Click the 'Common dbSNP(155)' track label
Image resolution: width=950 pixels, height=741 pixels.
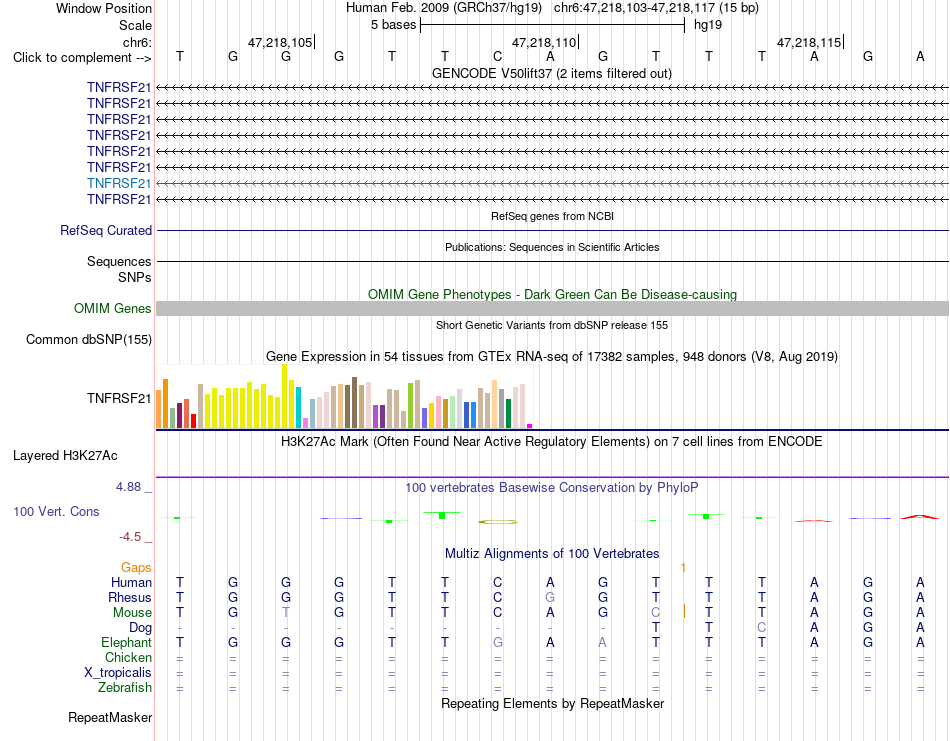pyautogui.click(x=89, y=339)
